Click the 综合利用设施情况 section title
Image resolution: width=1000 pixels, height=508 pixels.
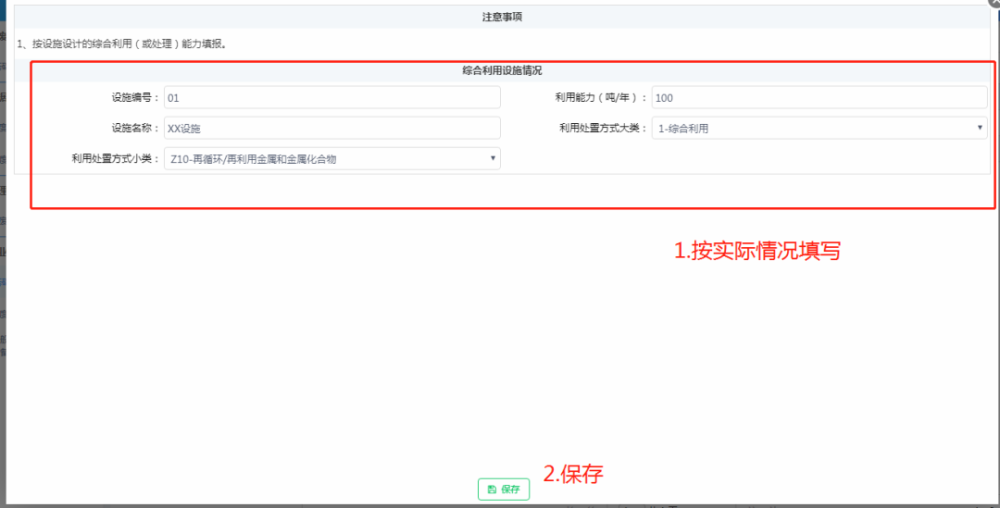(502, 71)
